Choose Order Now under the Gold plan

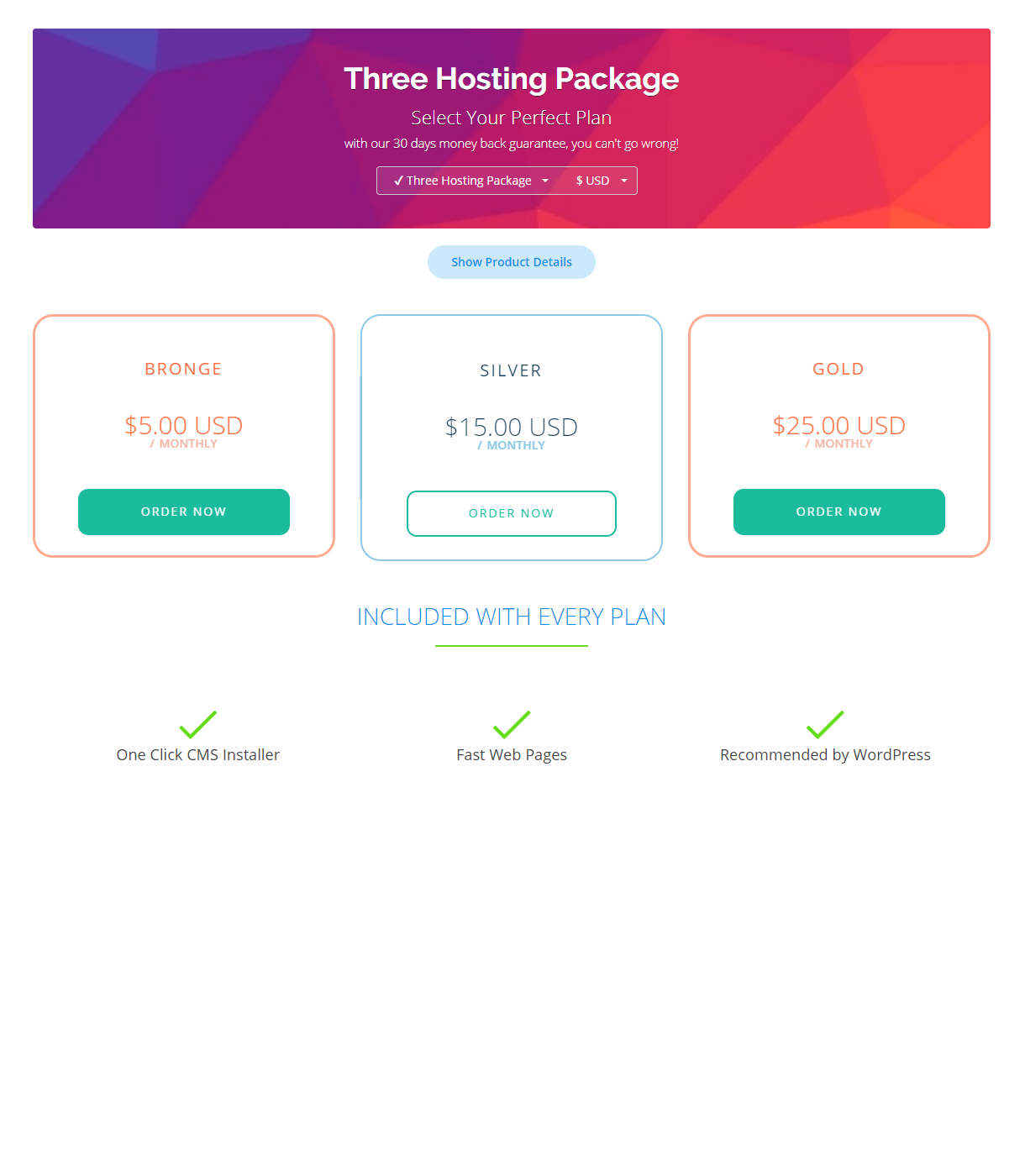pos(839,512)
